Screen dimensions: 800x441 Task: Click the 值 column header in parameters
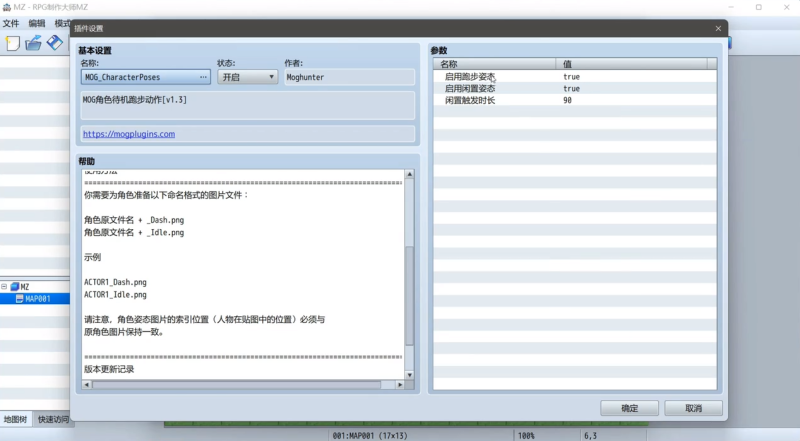[x=632, y=64]
